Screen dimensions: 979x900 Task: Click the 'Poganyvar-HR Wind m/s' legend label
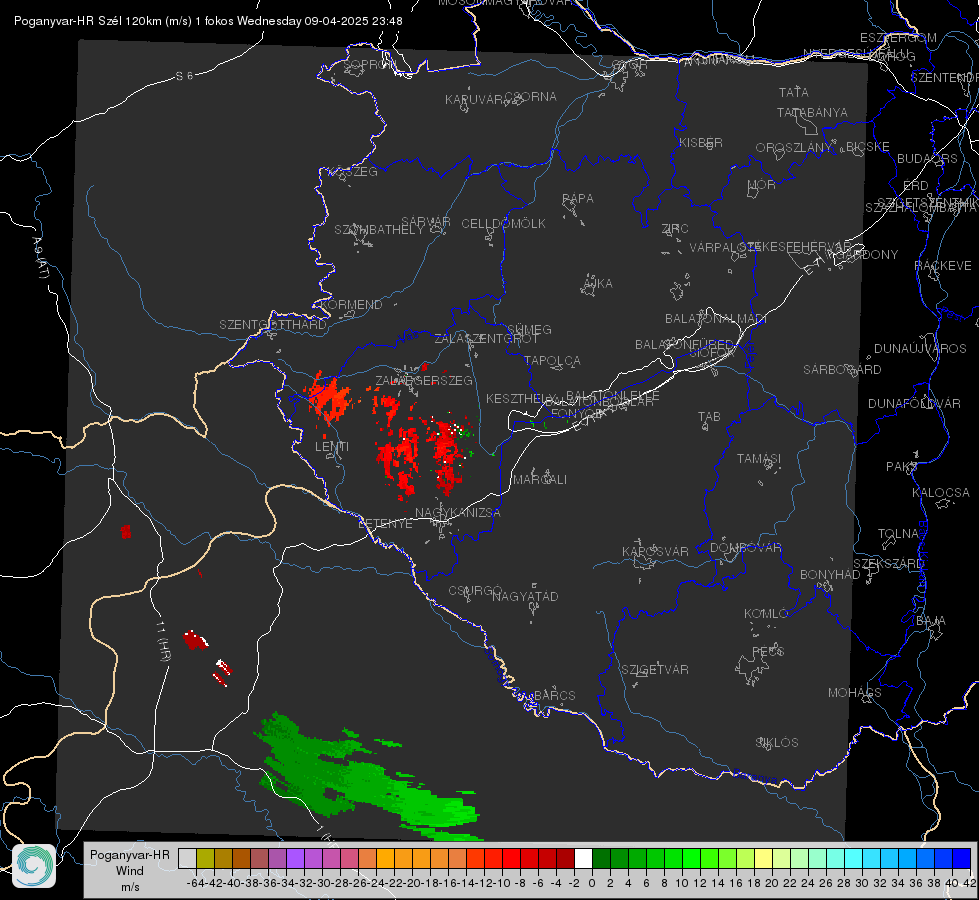click(130, 871)
